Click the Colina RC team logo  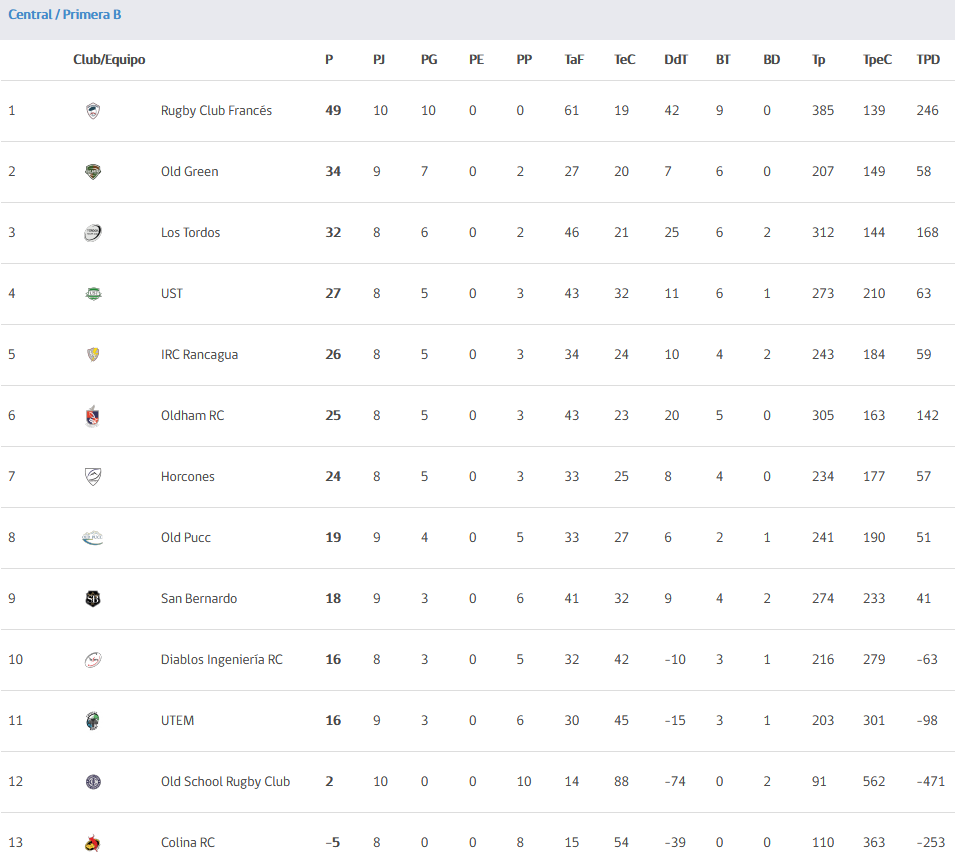pos(93,843)
